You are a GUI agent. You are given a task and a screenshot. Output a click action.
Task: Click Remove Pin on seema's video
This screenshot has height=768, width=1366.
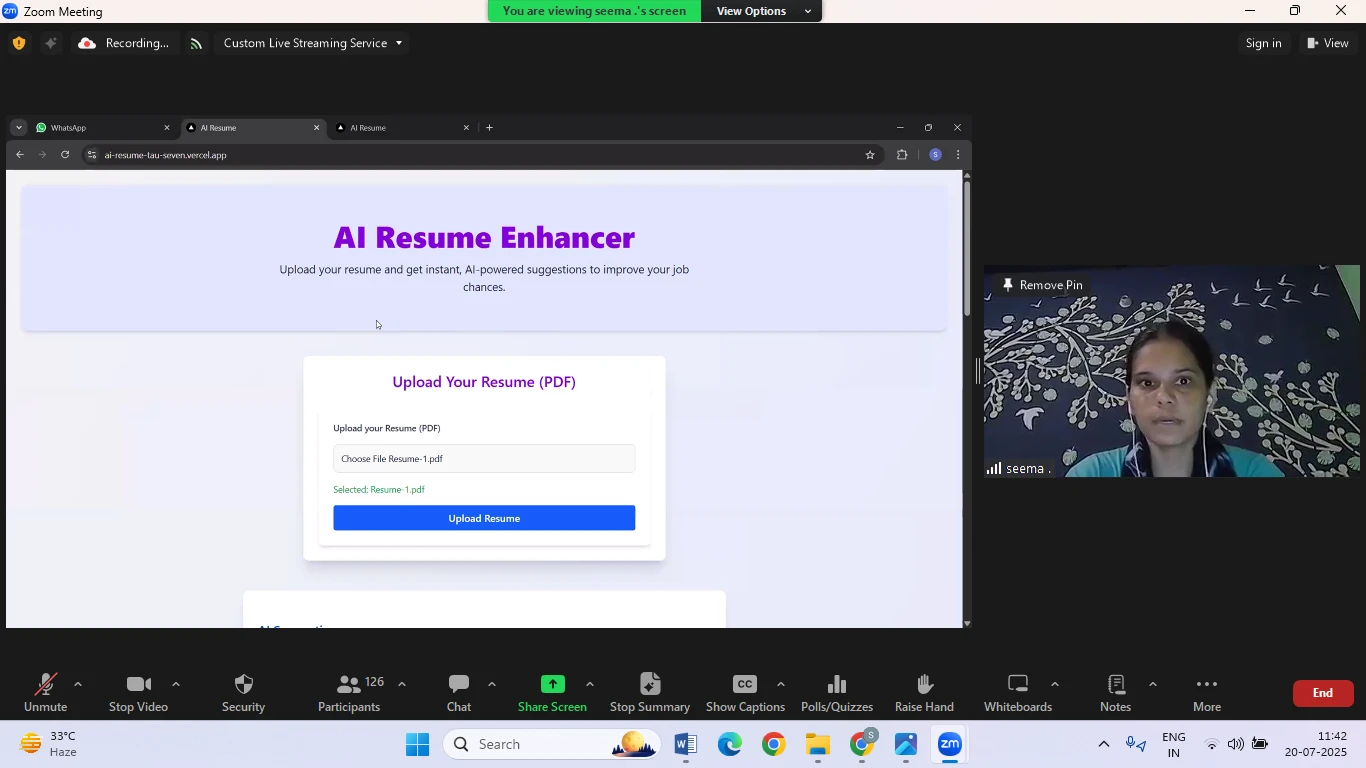pyautogui.click(x=1042, y=285)
